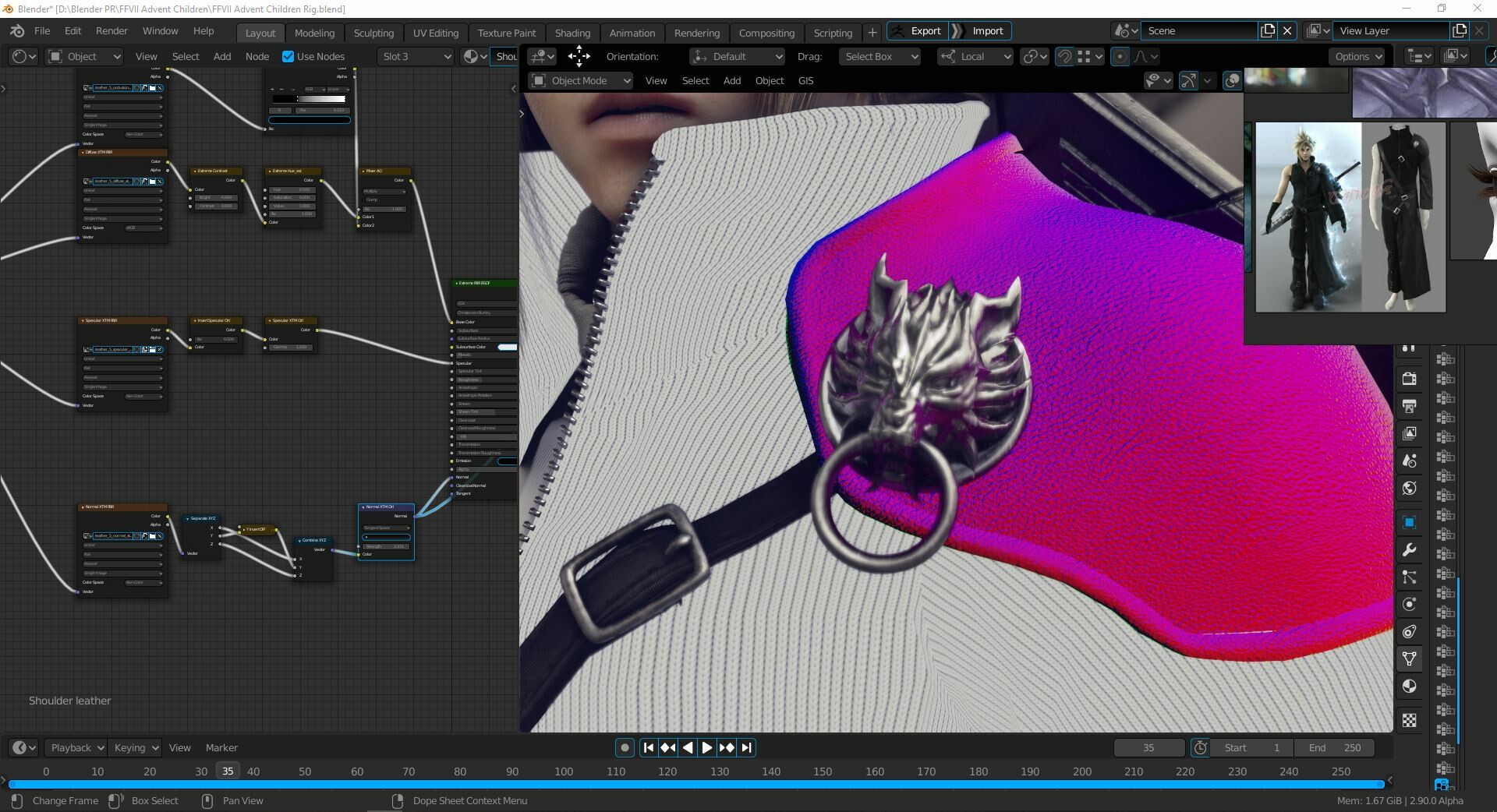
Task: Toggle viewport gizmos display
Action: coord(1188,80)
